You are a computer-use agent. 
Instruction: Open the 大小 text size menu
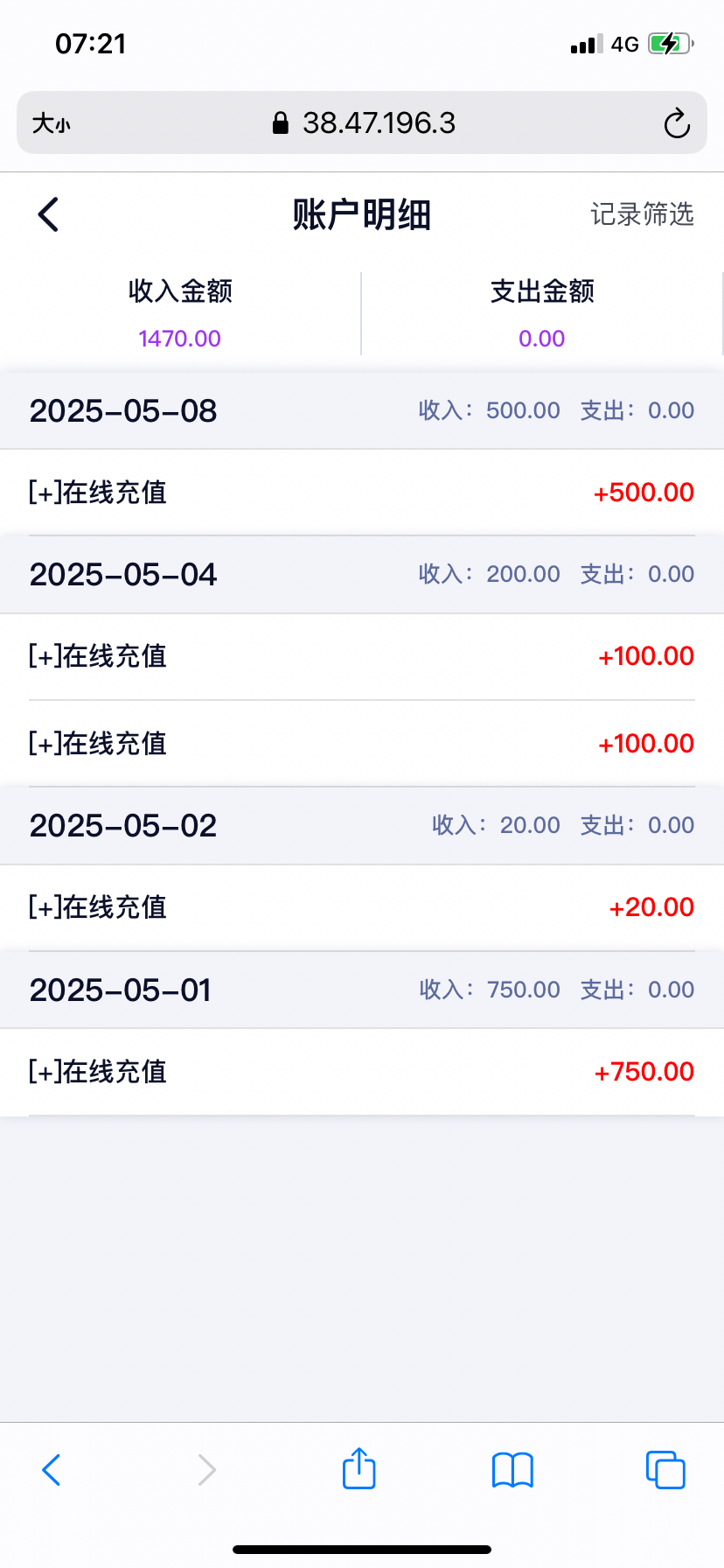(x=52, y=124)
